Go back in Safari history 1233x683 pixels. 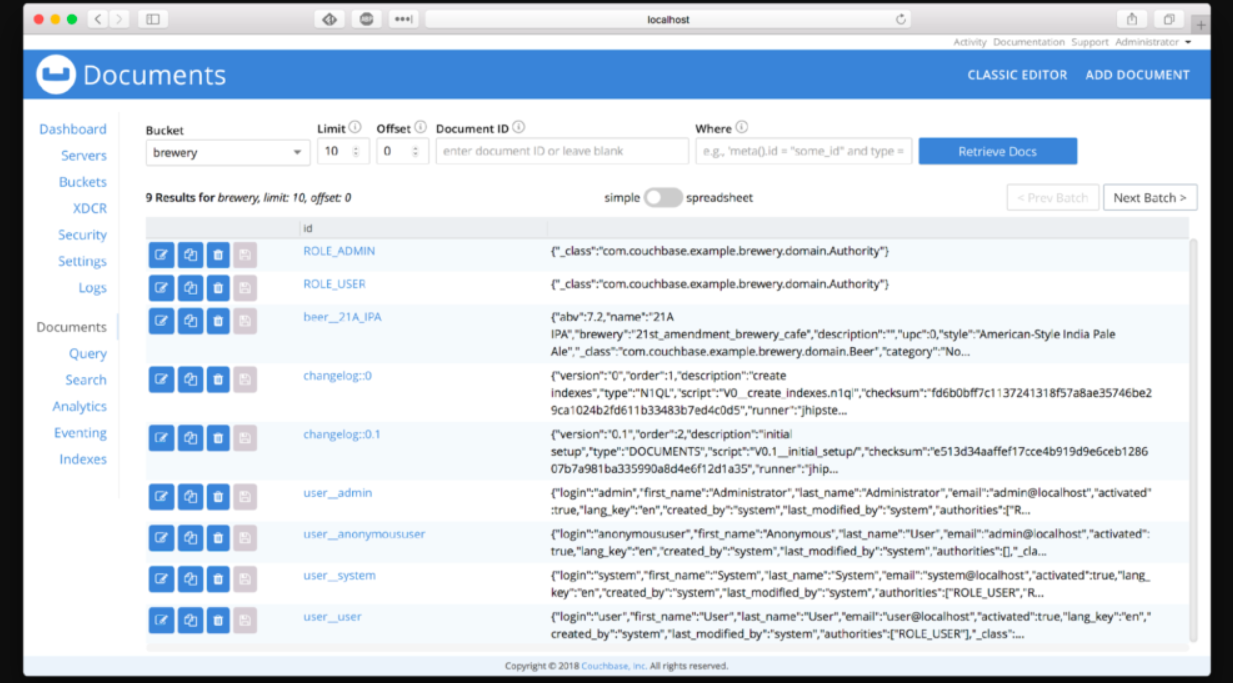(98, 19)
